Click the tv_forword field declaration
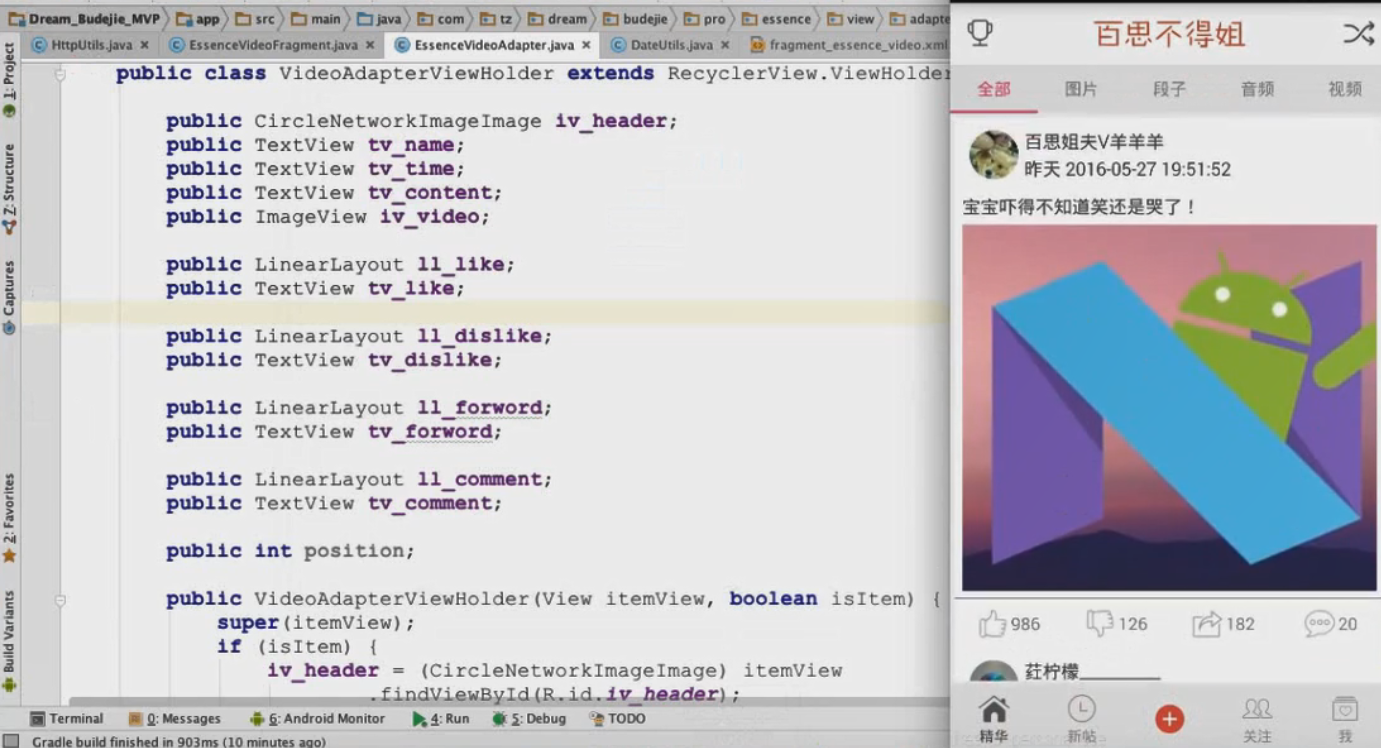 [334, 432]
